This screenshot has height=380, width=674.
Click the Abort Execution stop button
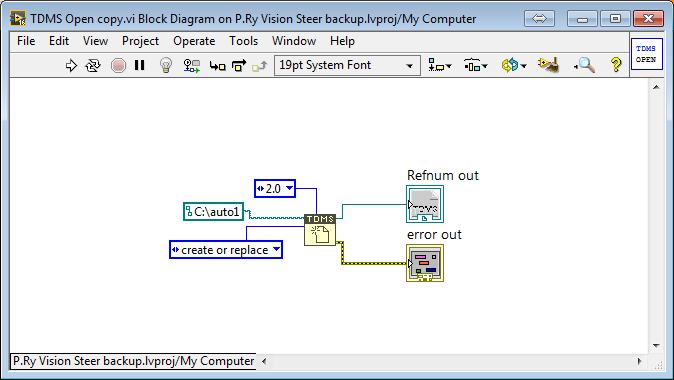[118, 65]
